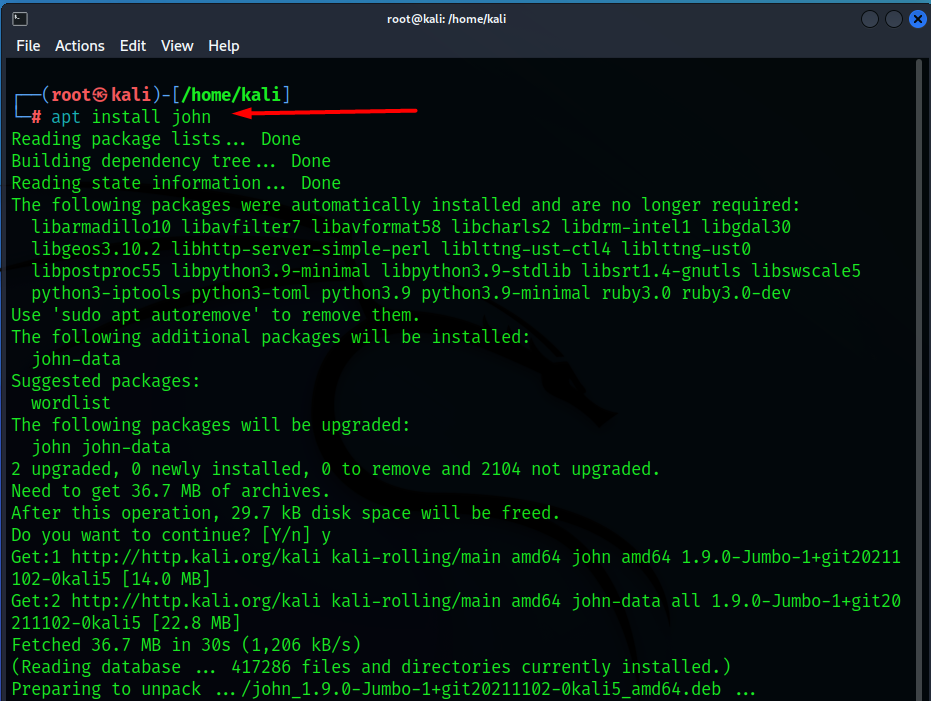Click the prompt path /home/kali

231,95
